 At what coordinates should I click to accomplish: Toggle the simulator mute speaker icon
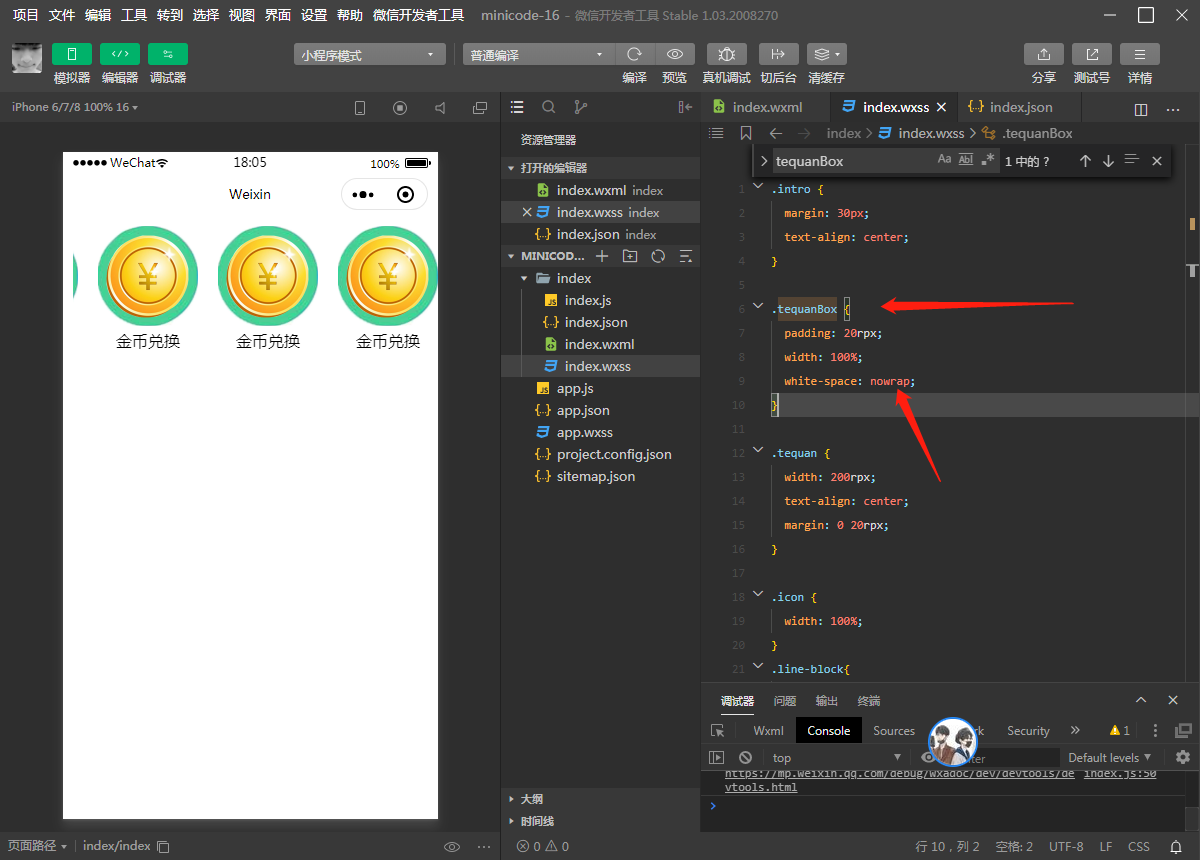coord(440,108)
